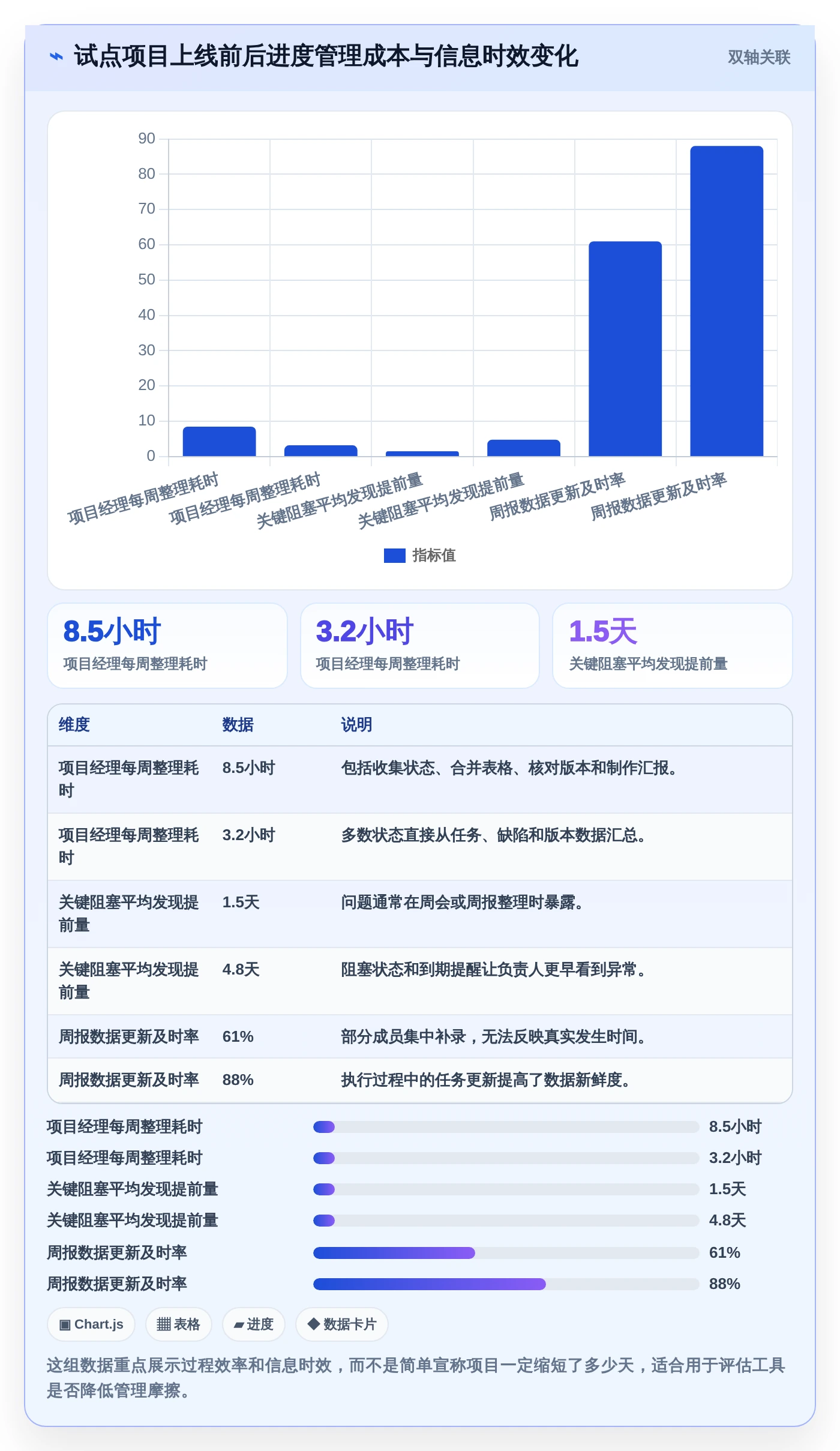Click the 进度 tag chip

pos(253,1324)
